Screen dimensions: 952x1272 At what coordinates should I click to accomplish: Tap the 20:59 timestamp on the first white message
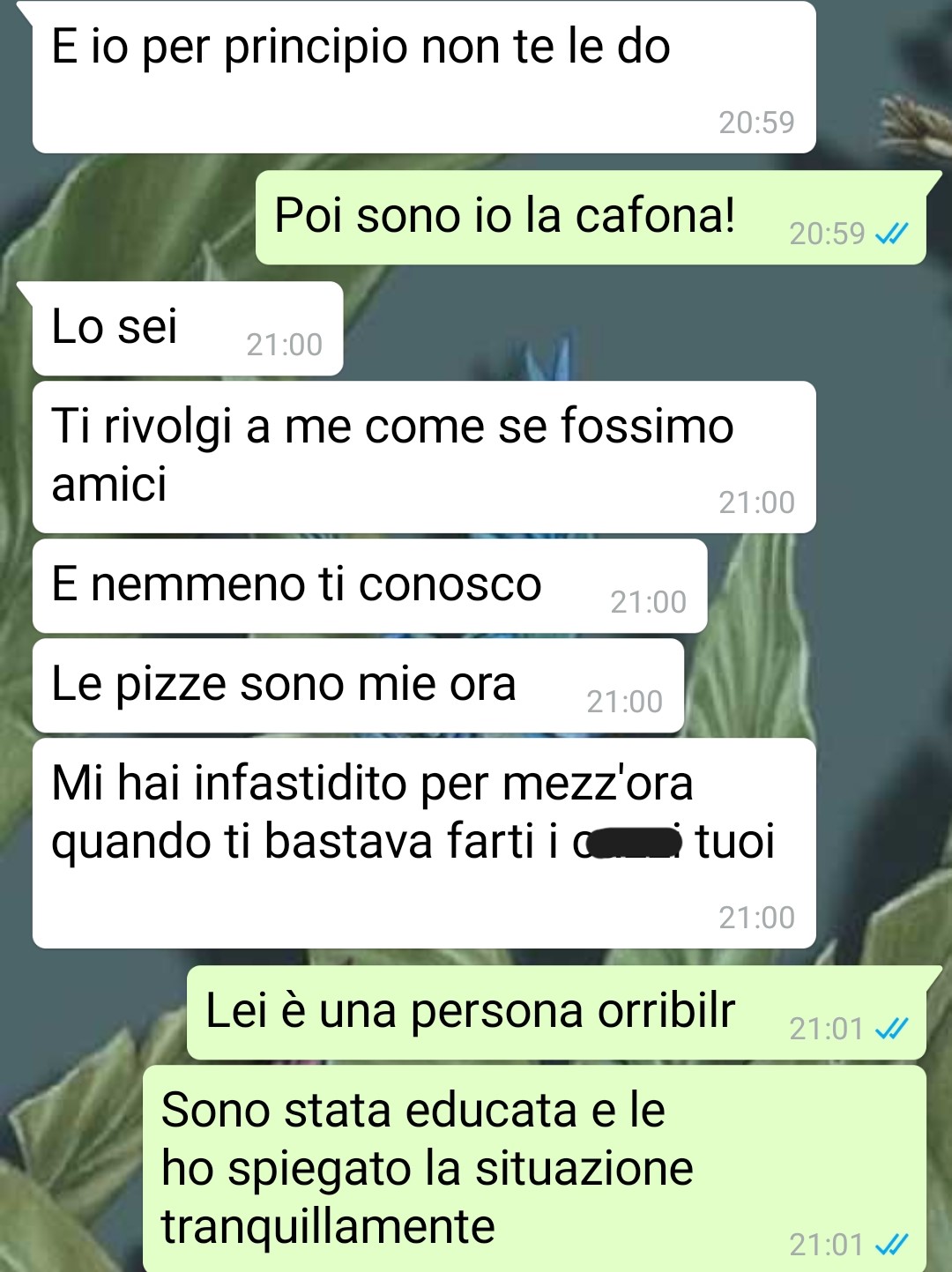756,123
